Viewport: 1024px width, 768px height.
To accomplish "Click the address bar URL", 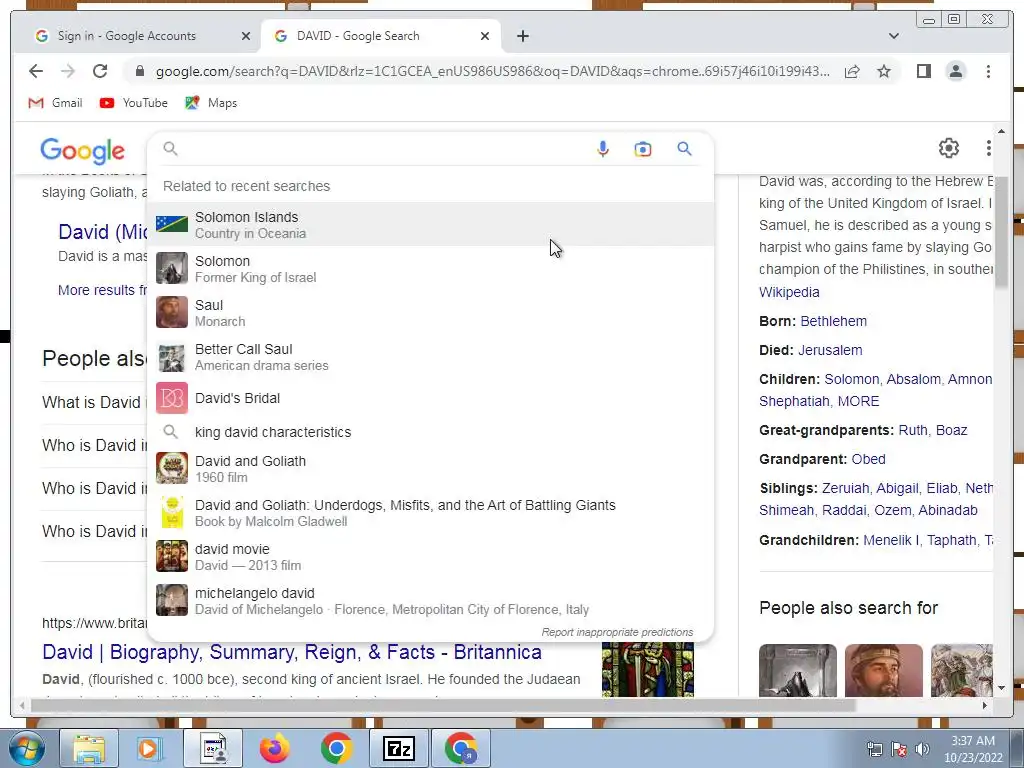I will [492, 71].
